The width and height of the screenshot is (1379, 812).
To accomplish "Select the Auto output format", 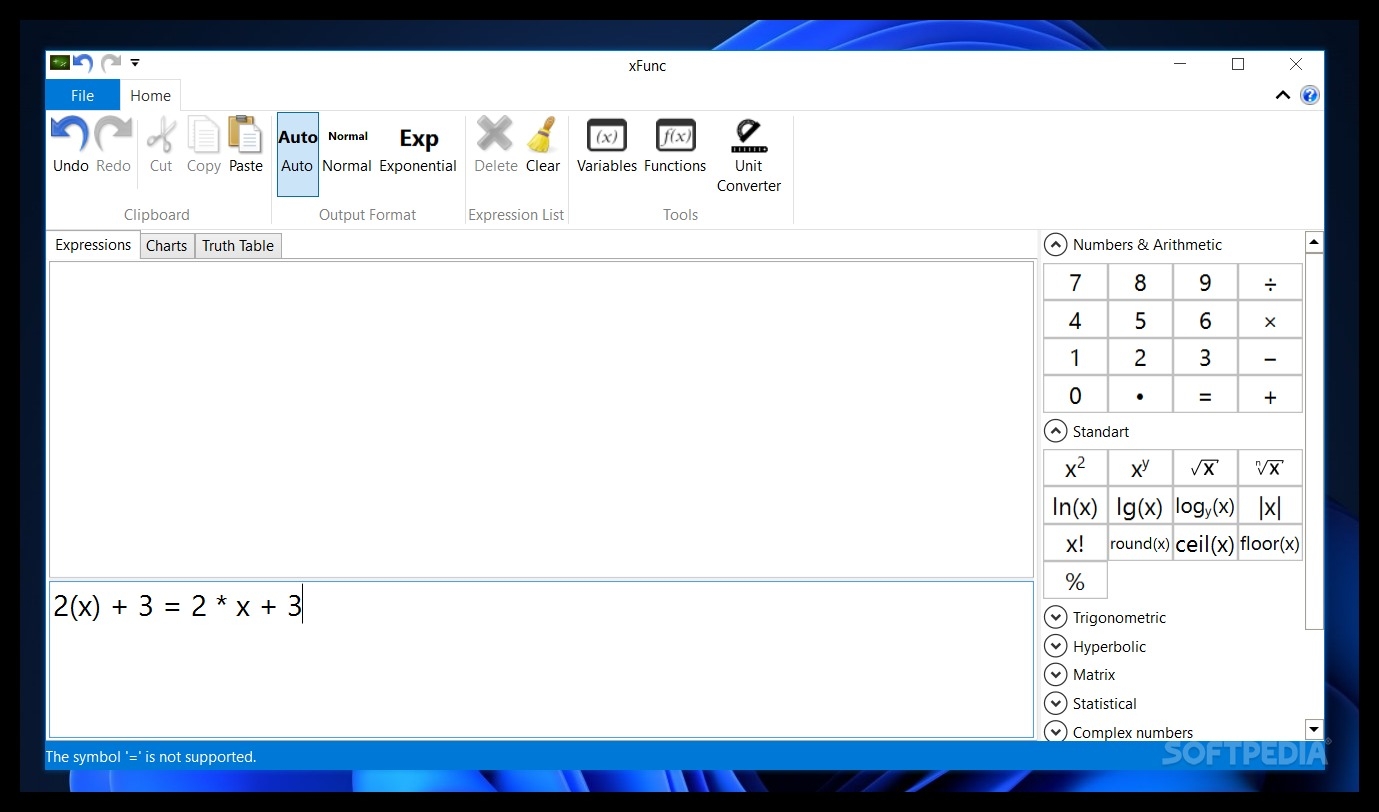I will (297, 154).
